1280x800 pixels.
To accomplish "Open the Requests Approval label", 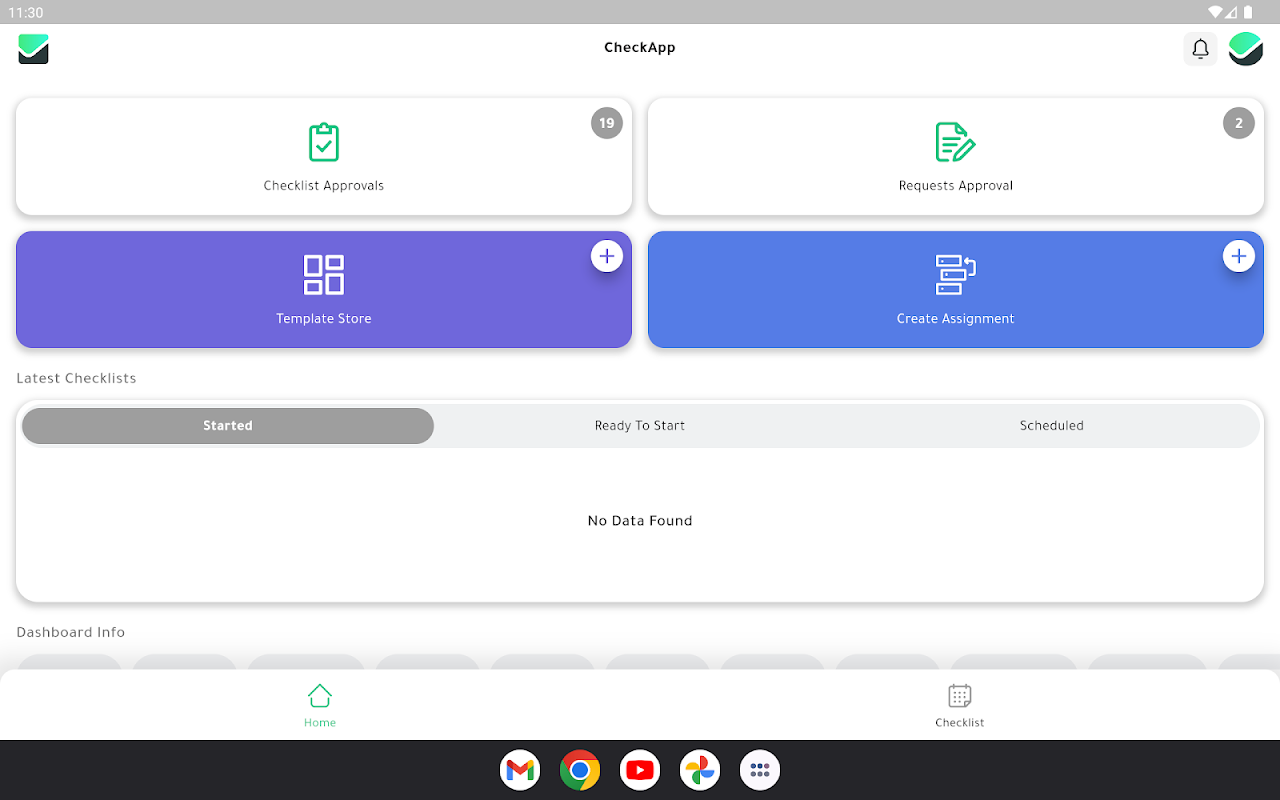I will (x=956, y=186).
